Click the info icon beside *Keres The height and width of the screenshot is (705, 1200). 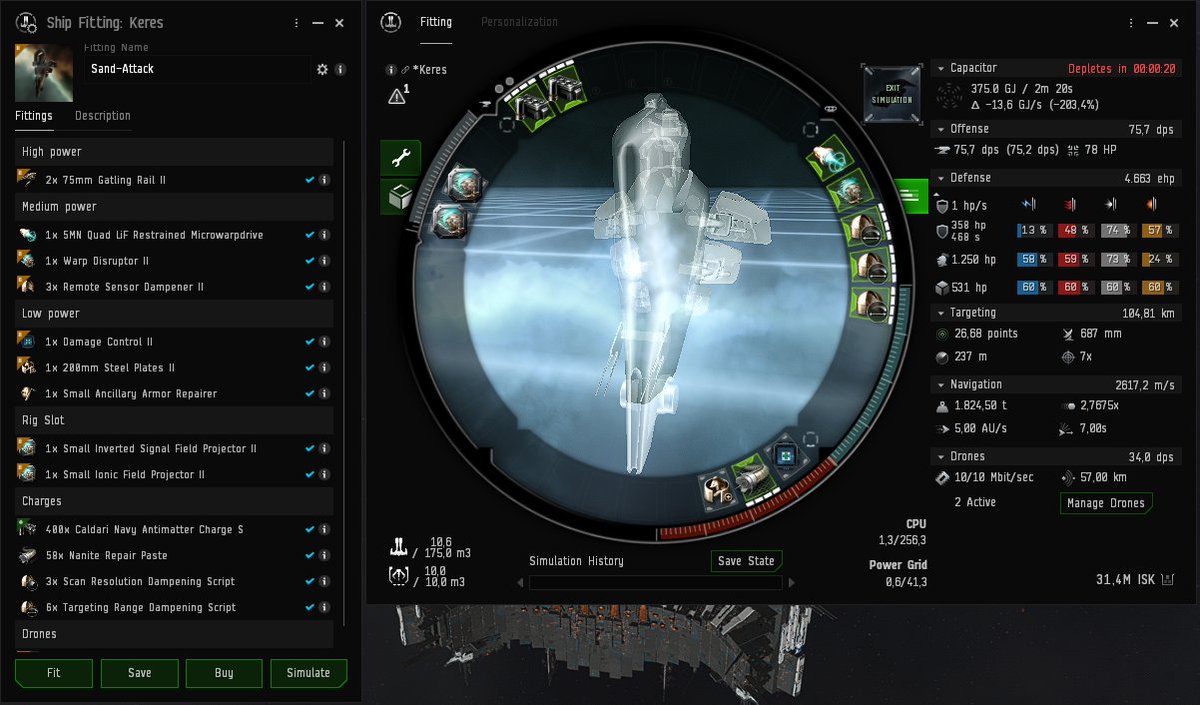pos(391,70)
